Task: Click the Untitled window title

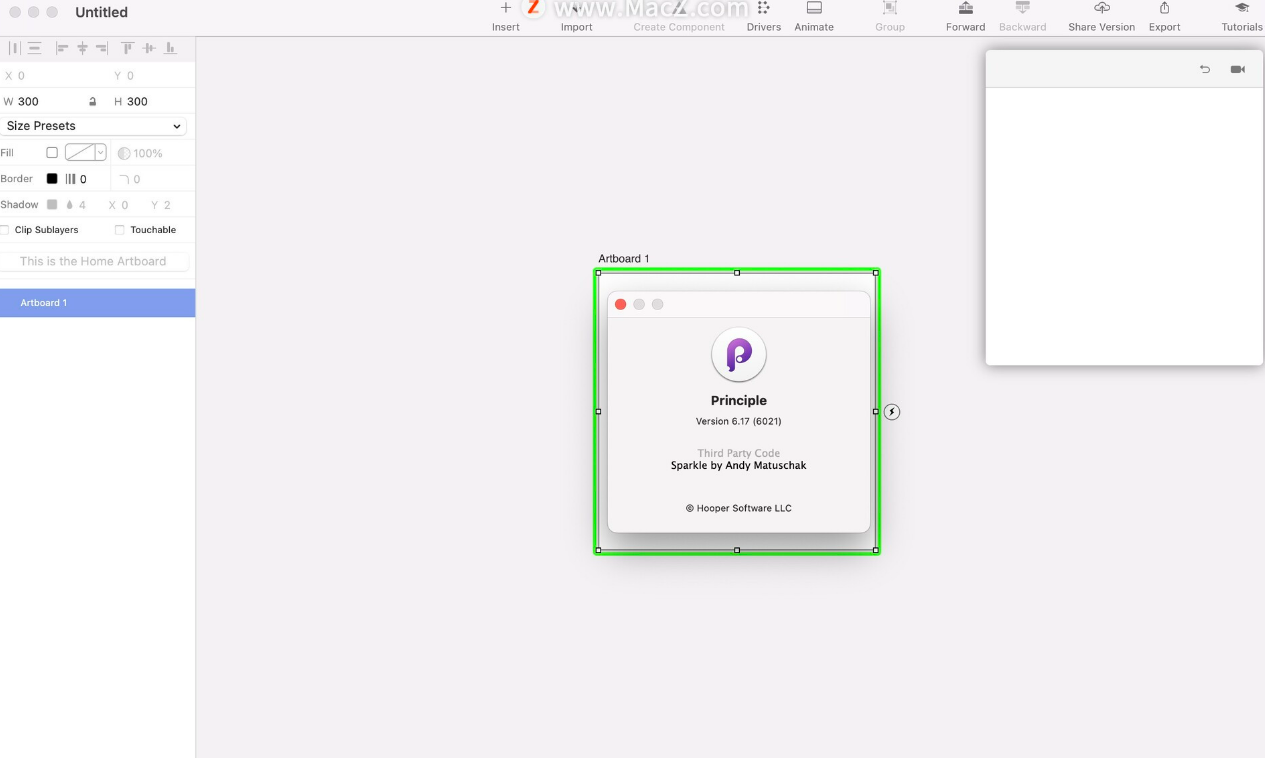Action: tap(102, 12)
